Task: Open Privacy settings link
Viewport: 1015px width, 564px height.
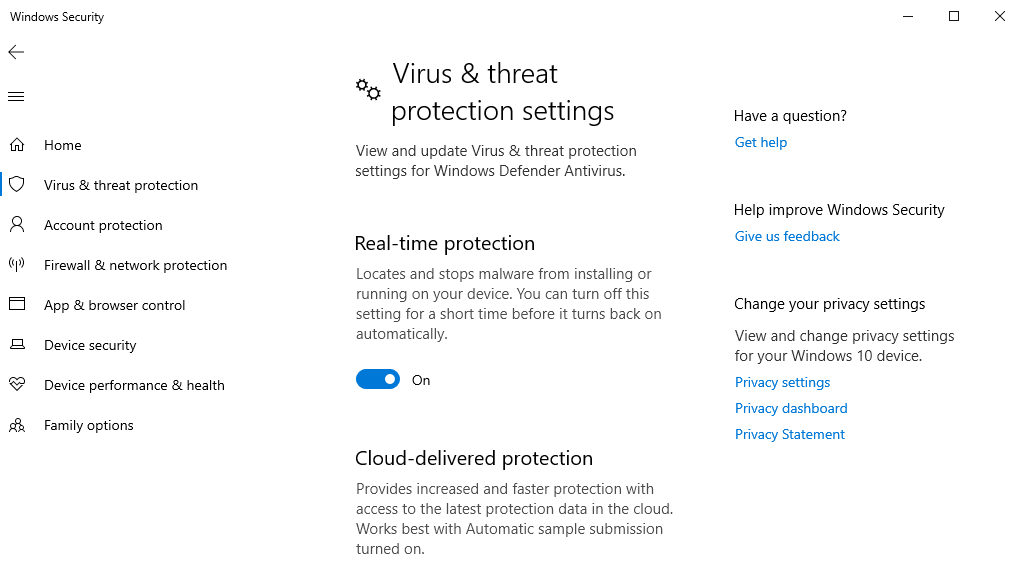Action: click(782, 382)
